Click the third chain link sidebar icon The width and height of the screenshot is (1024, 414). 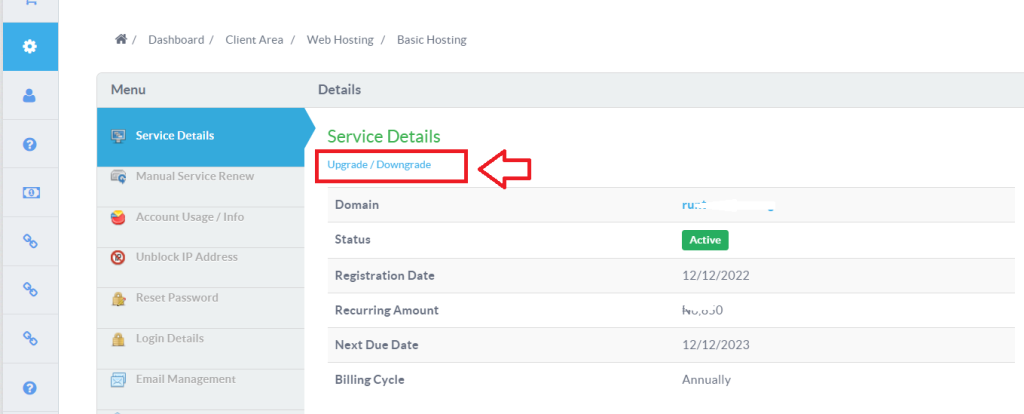tap(30, 338)
